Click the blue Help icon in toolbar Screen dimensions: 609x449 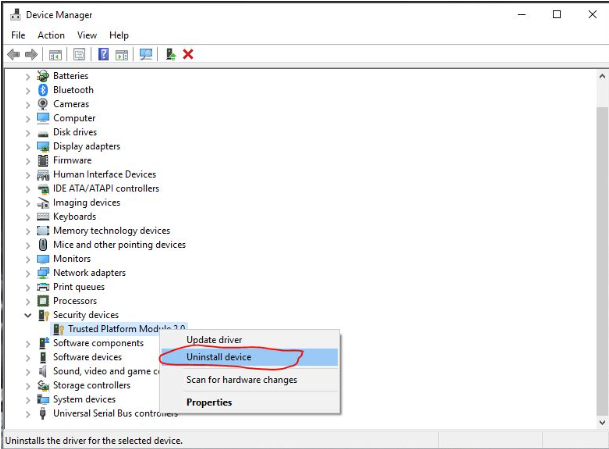tap(103, 54)
